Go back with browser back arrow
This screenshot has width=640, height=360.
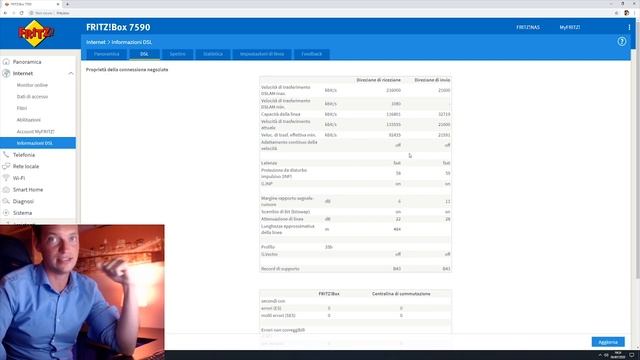click(5, 13)
